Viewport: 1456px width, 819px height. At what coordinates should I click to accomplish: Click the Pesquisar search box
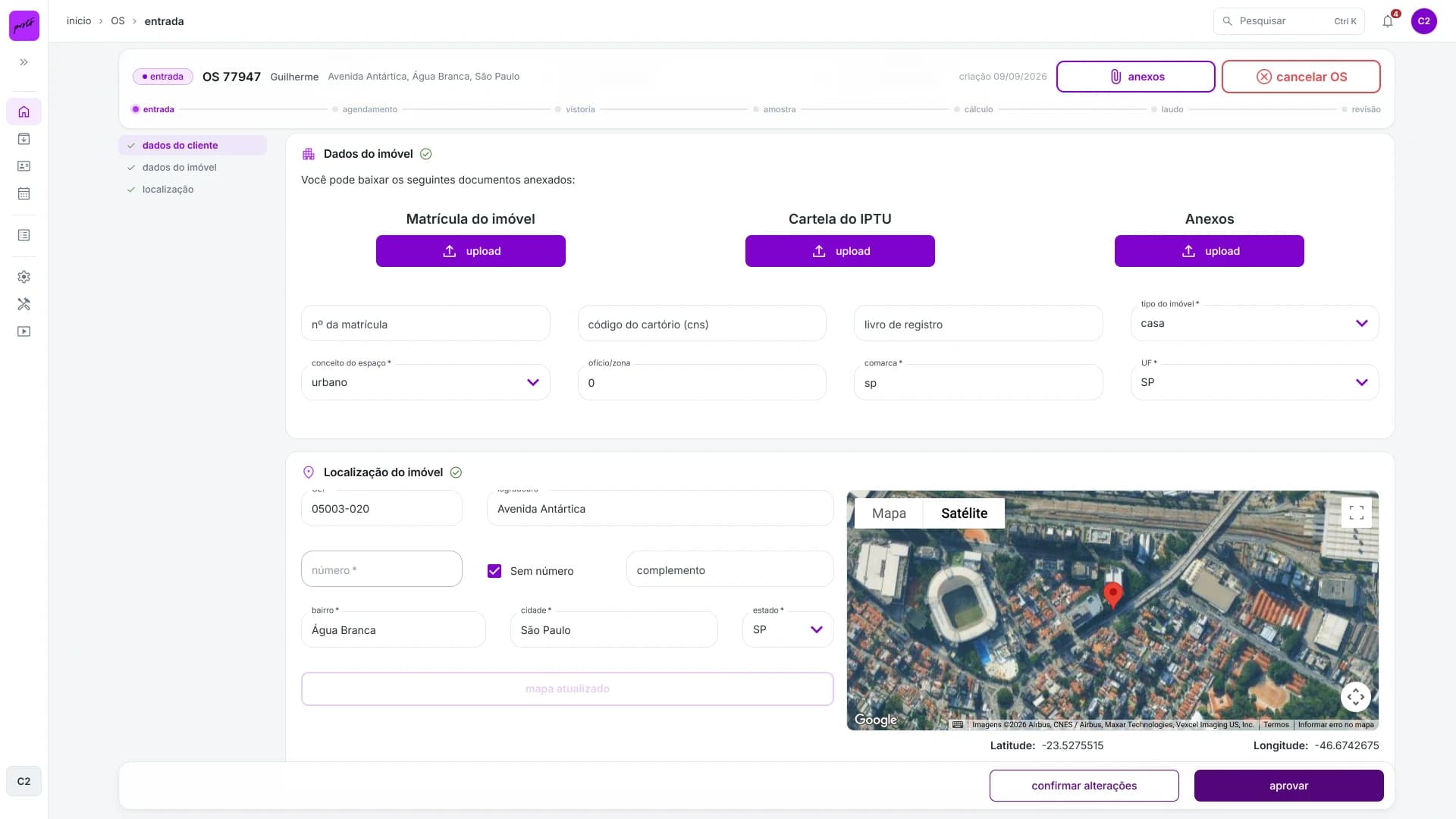tap(1288, 21)
